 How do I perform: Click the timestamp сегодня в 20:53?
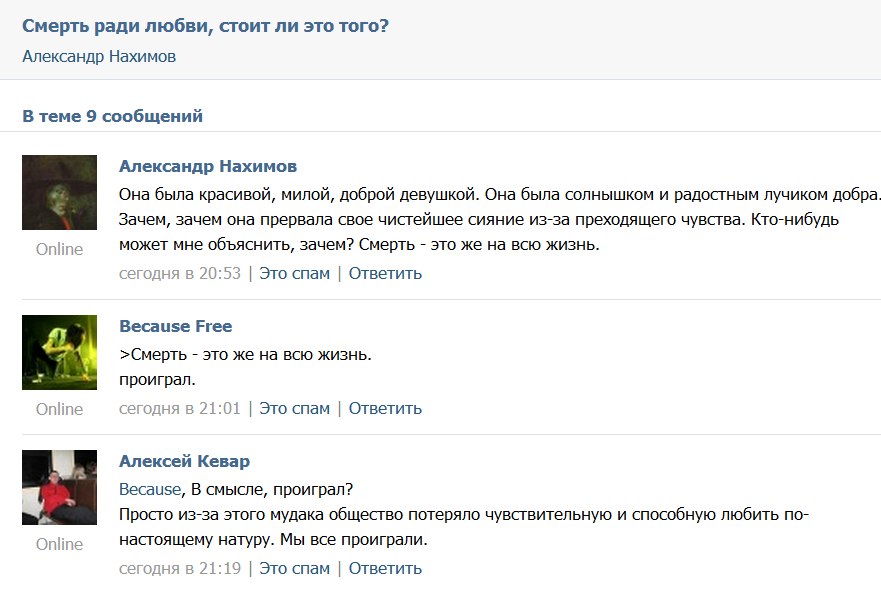(x=180, y=273)
